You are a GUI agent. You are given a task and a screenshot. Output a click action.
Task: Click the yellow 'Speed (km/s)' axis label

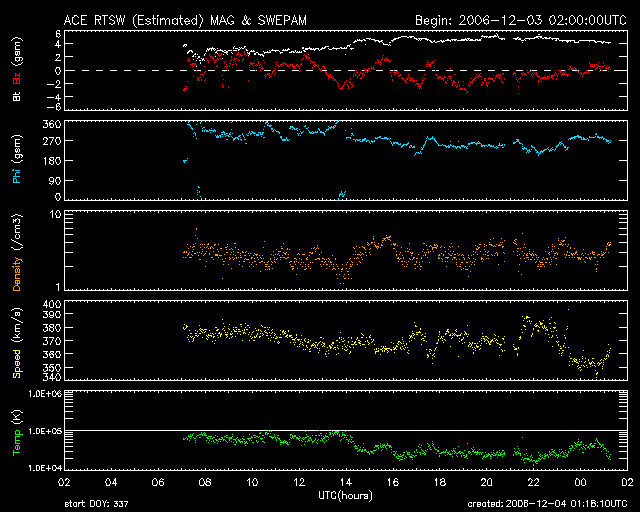pyautogui.click(x=17, y=343)
